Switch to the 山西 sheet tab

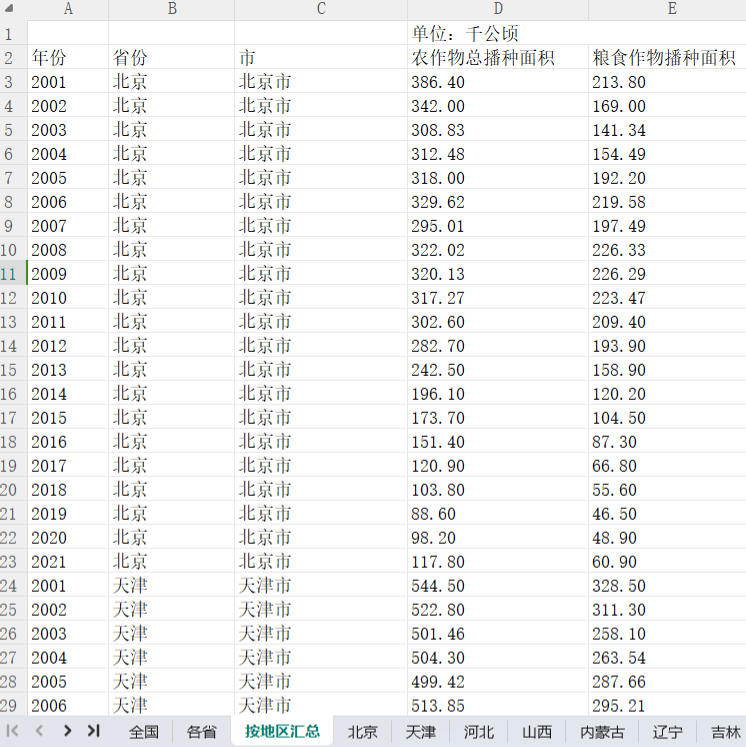(537, 732)
